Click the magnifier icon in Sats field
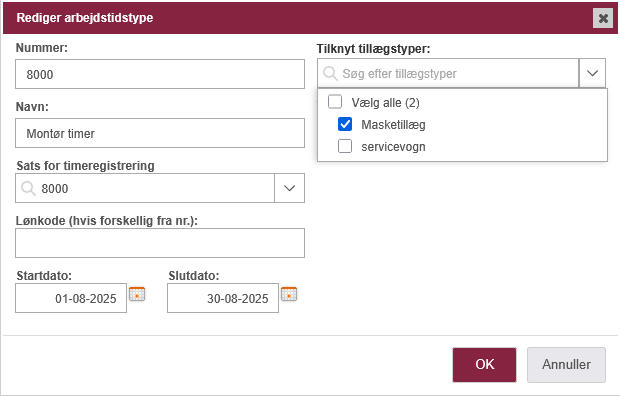The width and height of the screenshot is (620, 396). [x=28, y=188]
